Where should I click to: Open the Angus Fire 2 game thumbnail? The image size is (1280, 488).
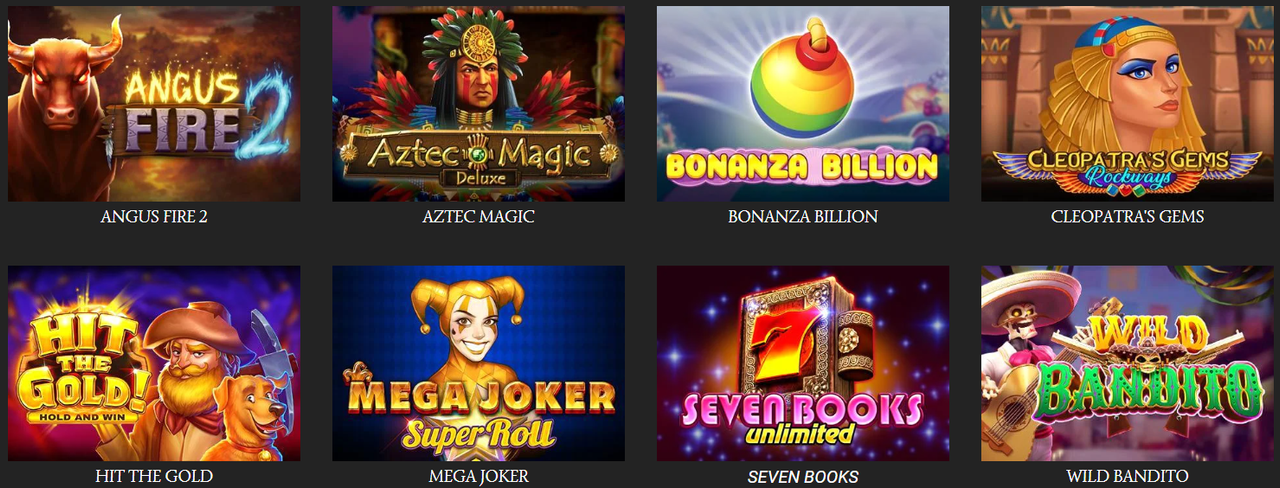tap(154, 104)
